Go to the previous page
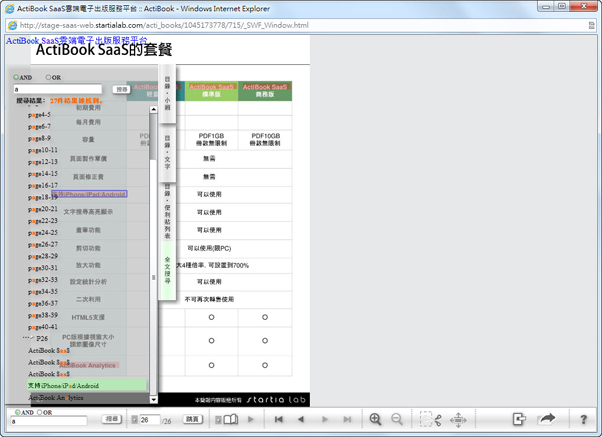The image size is (602, 437). pyautogui.click(x=301, y=419)
